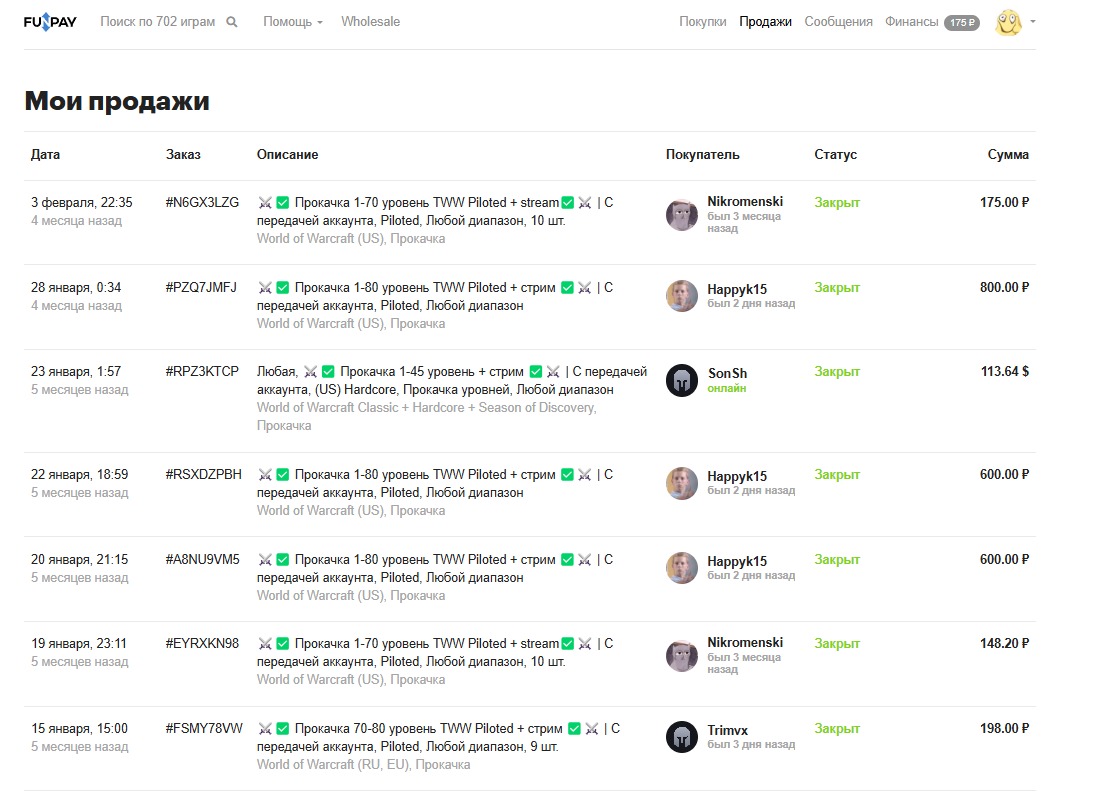The height and width of the screenshot is (811, 1096).
Task: Click the 600.00 ₽ amount of order #RSXDZPBH
Action: pos(1004,474)
